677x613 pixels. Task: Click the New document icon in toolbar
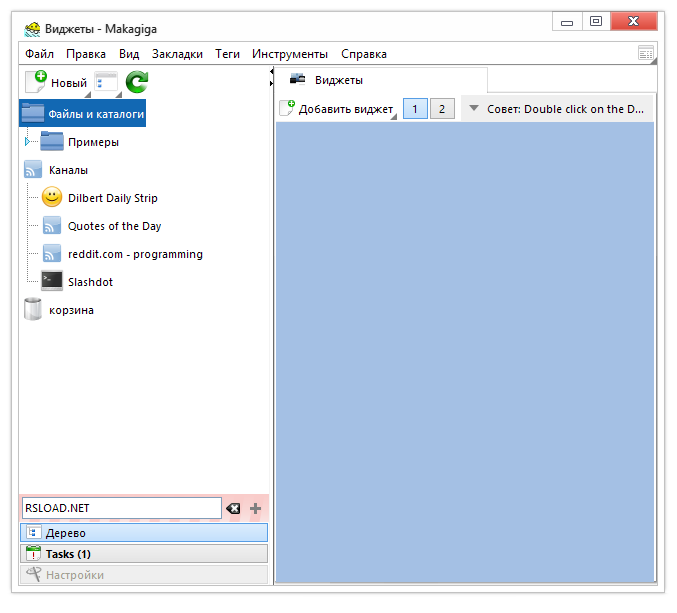click(35, 82)
